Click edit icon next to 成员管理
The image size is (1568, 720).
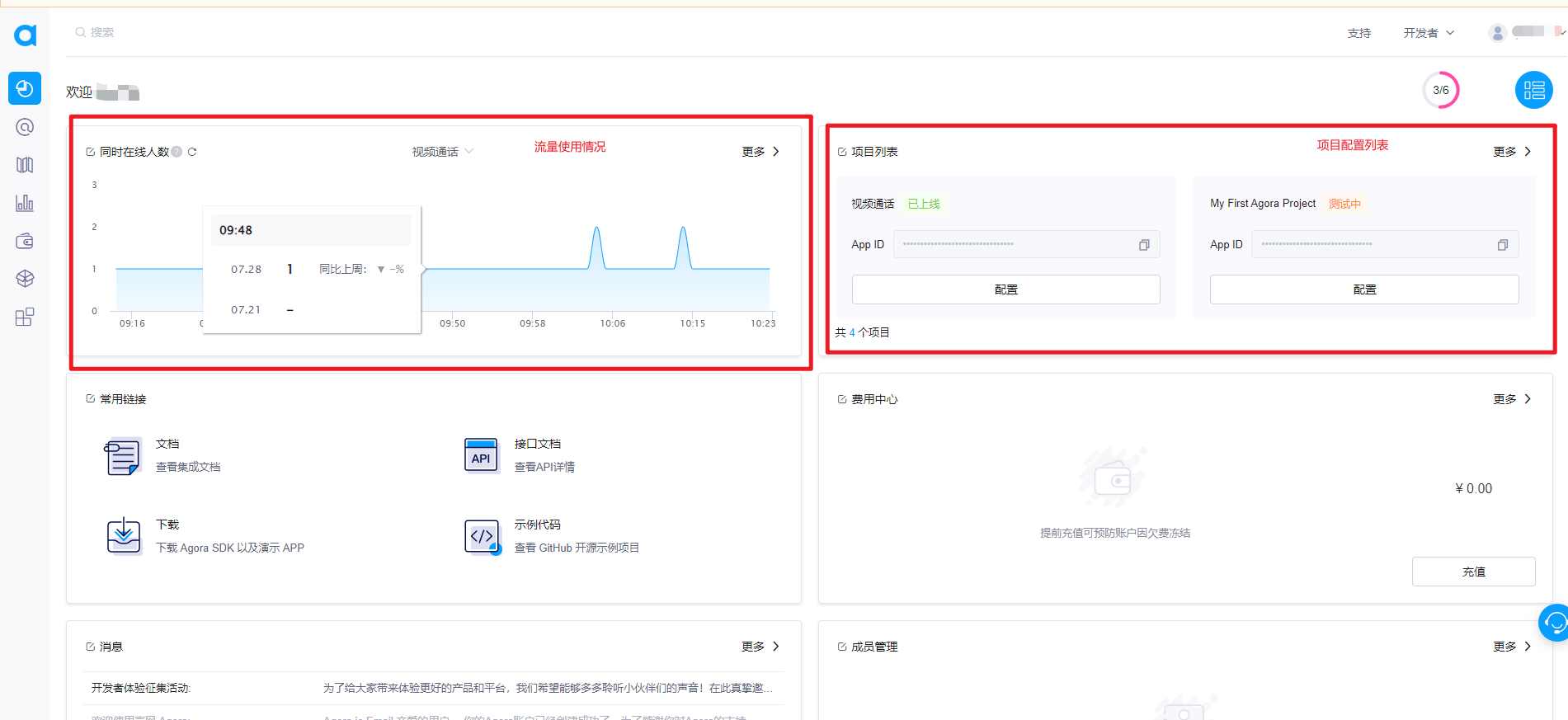(x=841, y=647)
